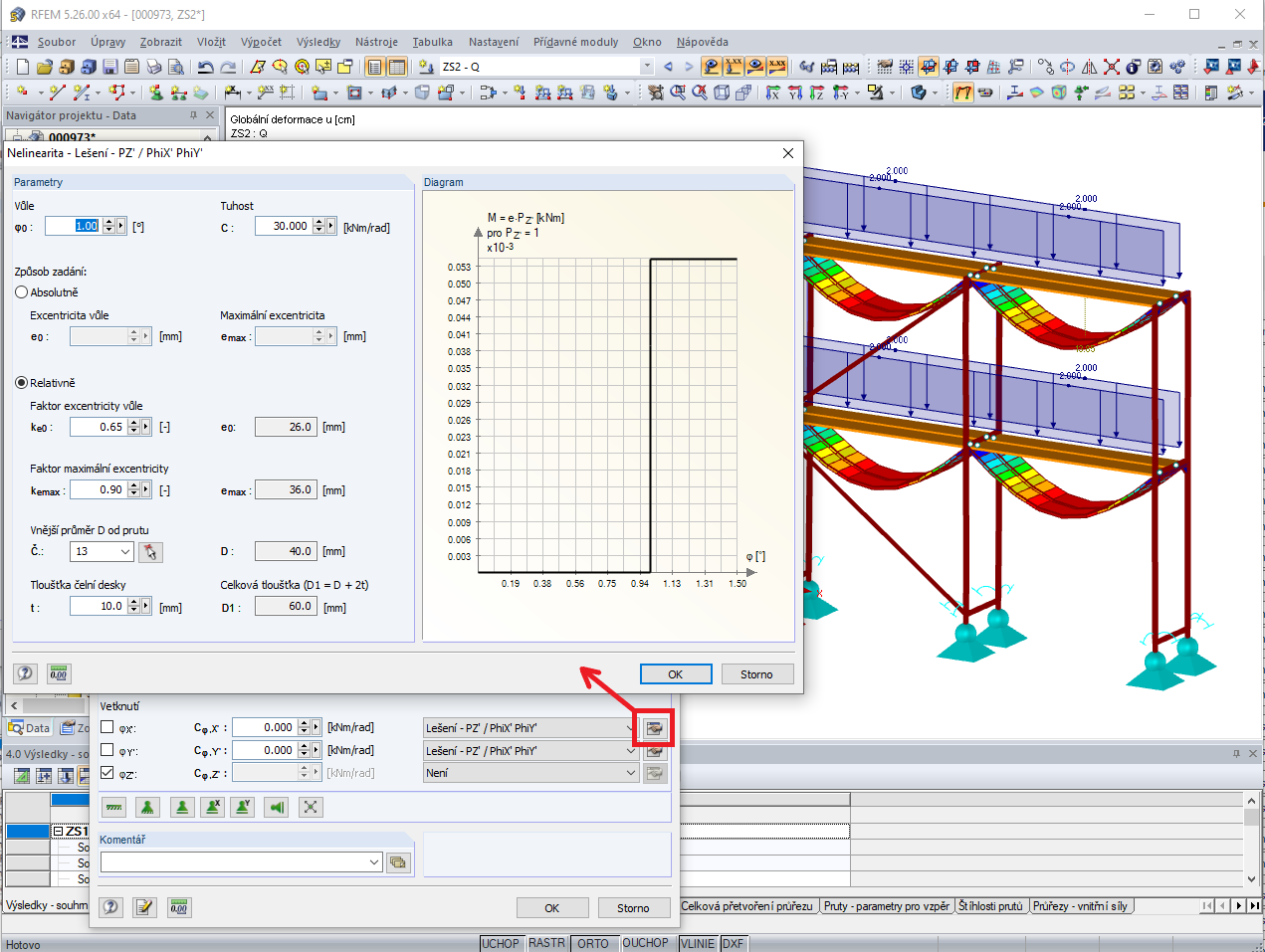Viewport: 1265px width, 952px height.
Task: Edit the φY' nonlinearity using its edit icon
Action: coord(655,751)
